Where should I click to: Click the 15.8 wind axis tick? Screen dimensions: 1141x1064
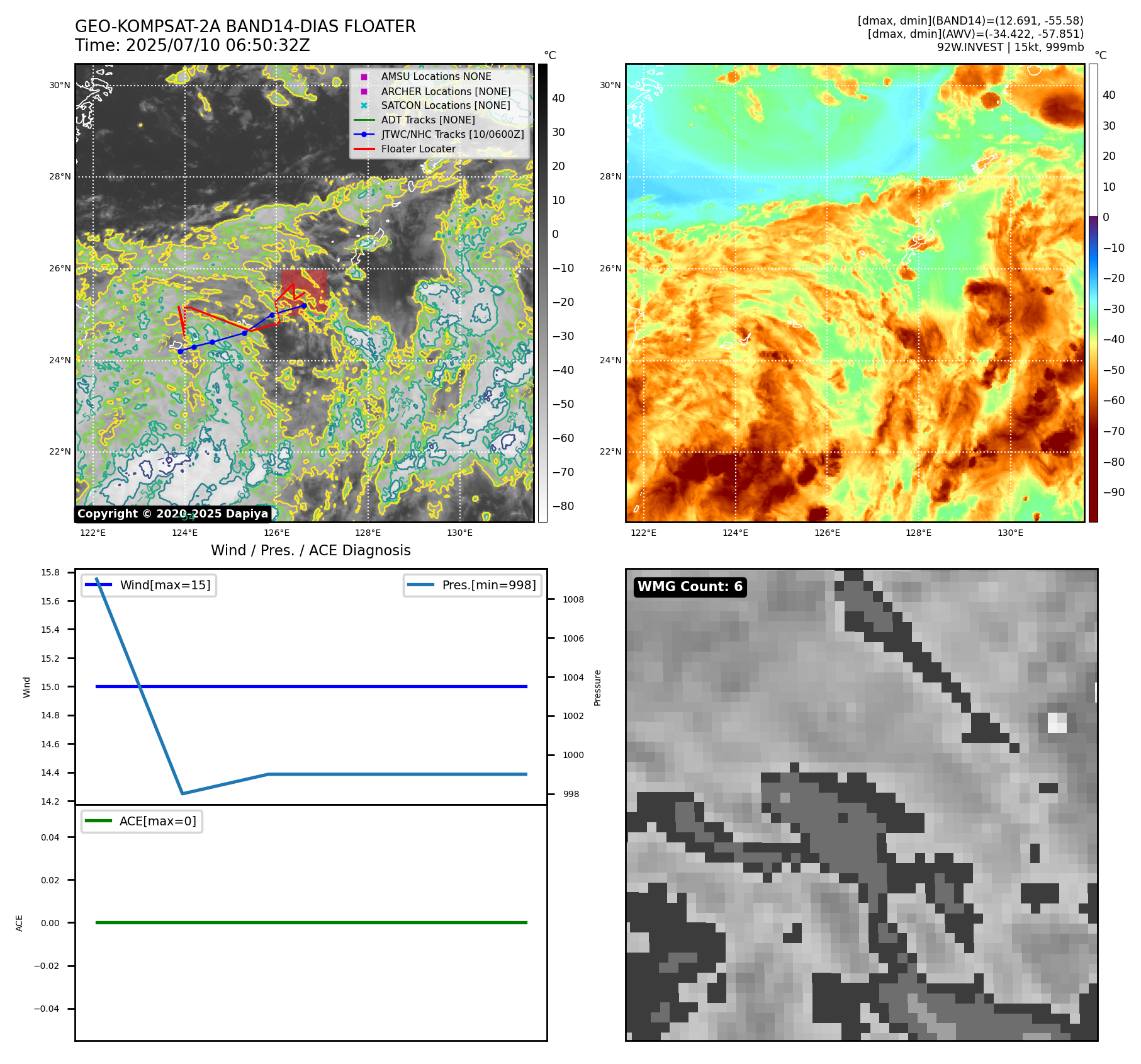(50, 572)
